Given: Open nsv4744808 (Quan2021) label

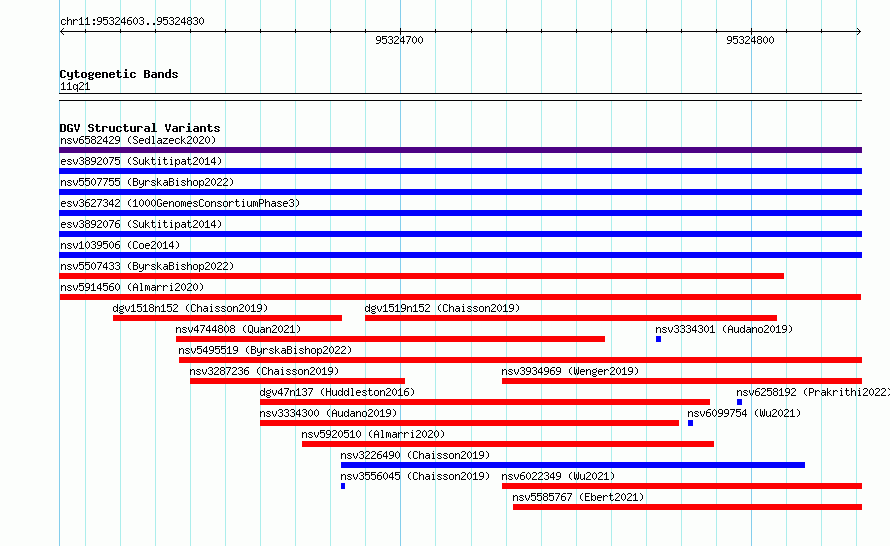Looking at the screenshot, I should tap(238, 329).
